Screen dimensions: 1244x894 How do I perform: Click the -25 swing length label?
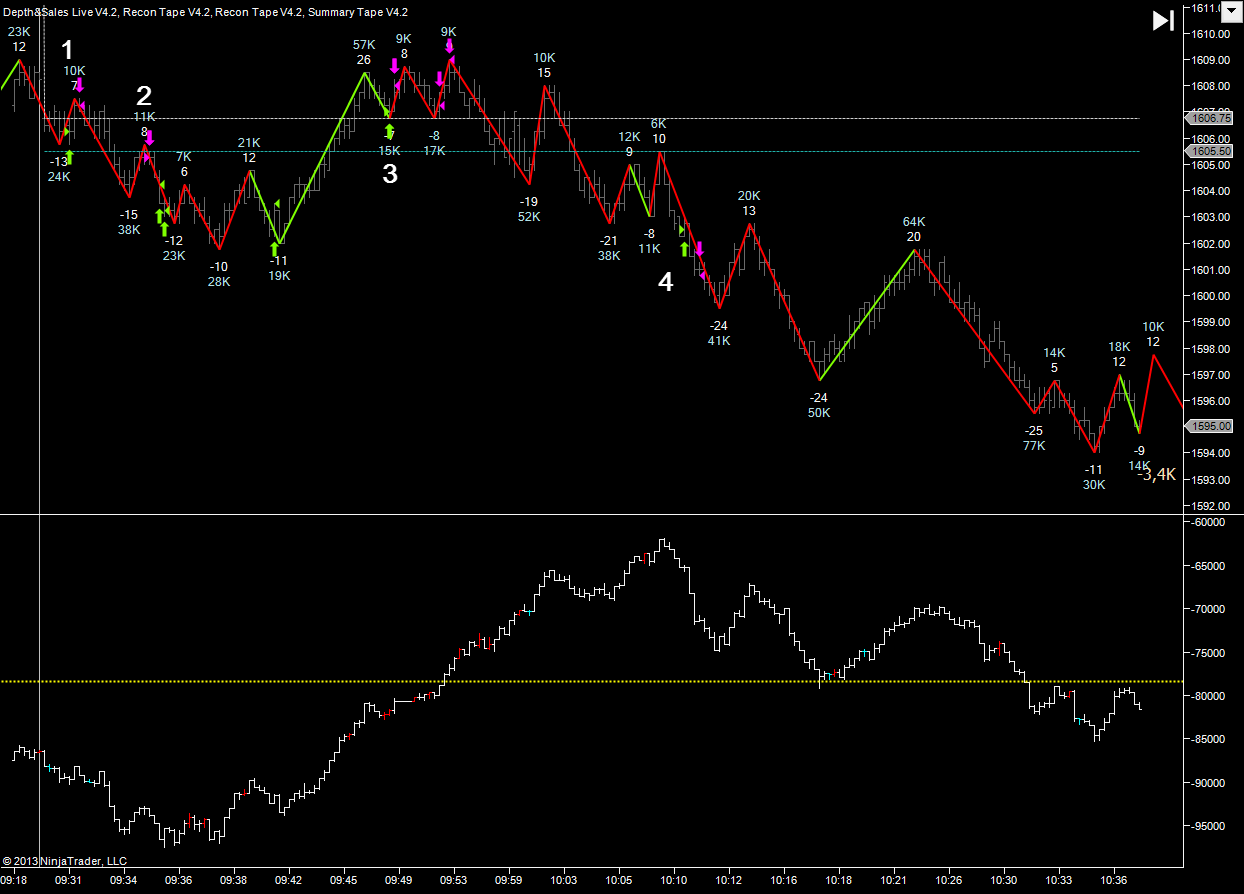tap(1034, 431)
